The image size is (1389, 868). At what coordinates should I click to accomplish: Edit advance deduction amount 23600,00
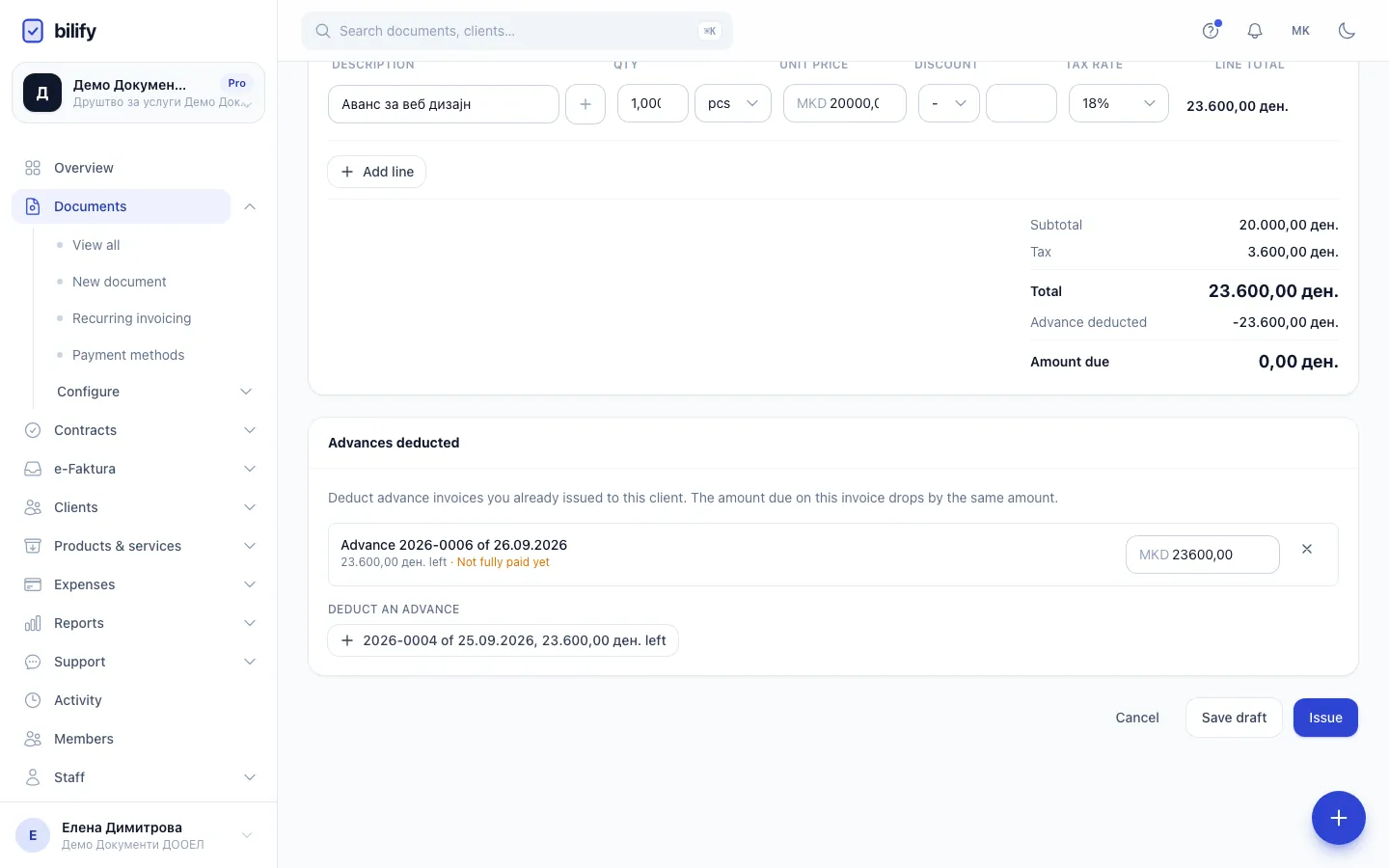(1203, 555)
